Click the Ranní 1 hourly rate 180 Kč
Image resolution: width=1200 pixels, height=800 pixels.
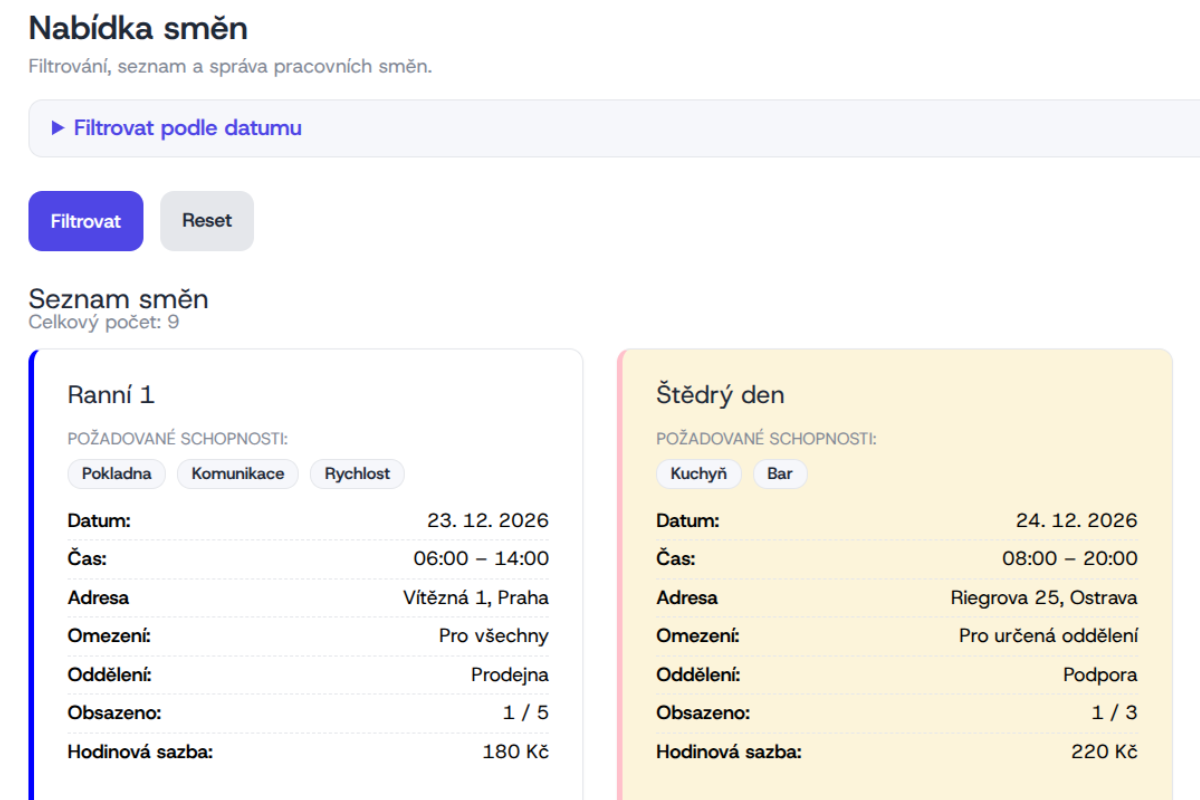pyautogui.click(x=515, y=752)
